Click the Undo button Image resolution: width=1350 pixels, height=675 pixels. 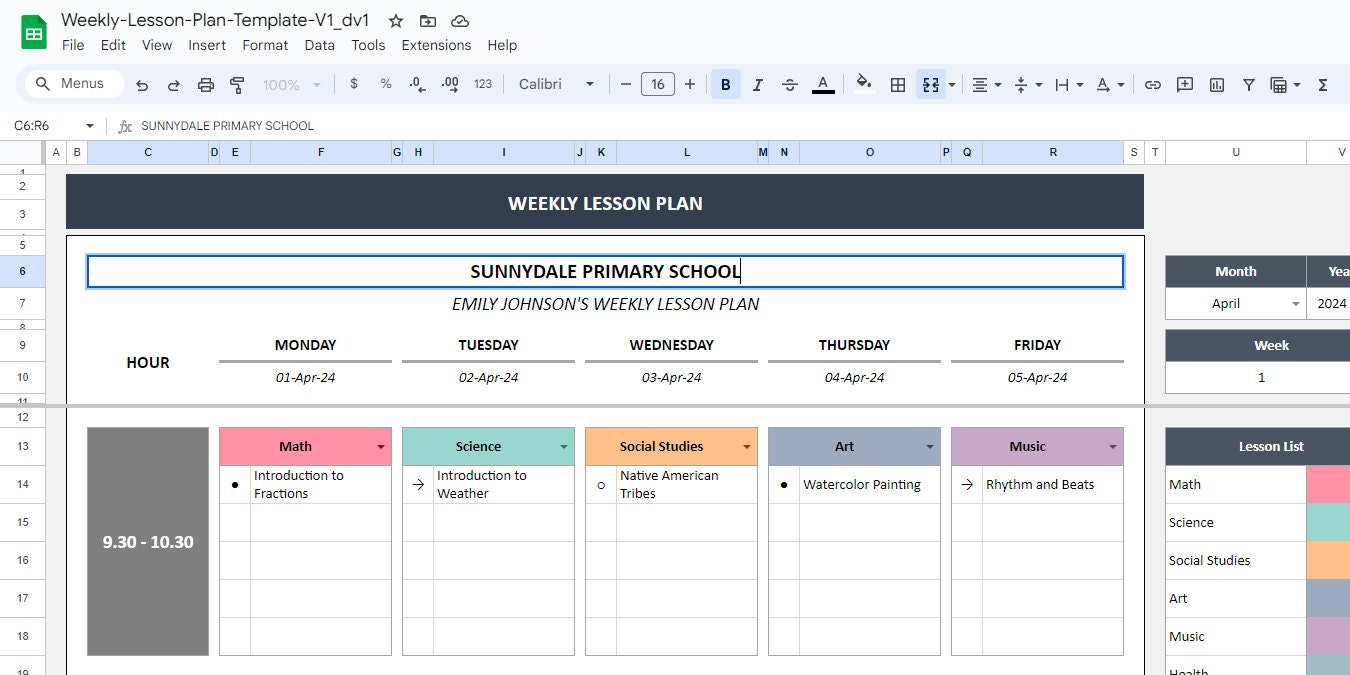click(x=142, y=84)
